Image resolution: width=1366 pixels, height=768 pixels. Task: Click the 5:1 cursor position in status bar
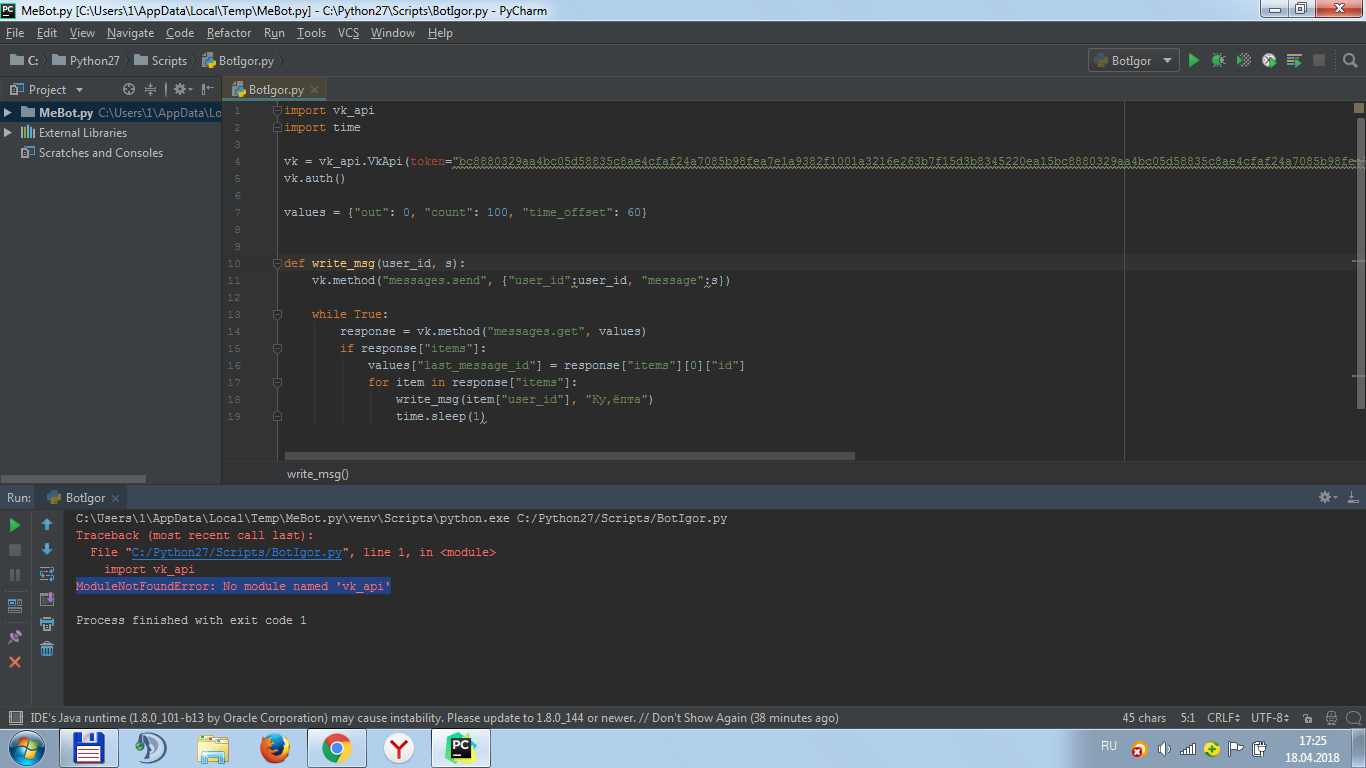1187,718
